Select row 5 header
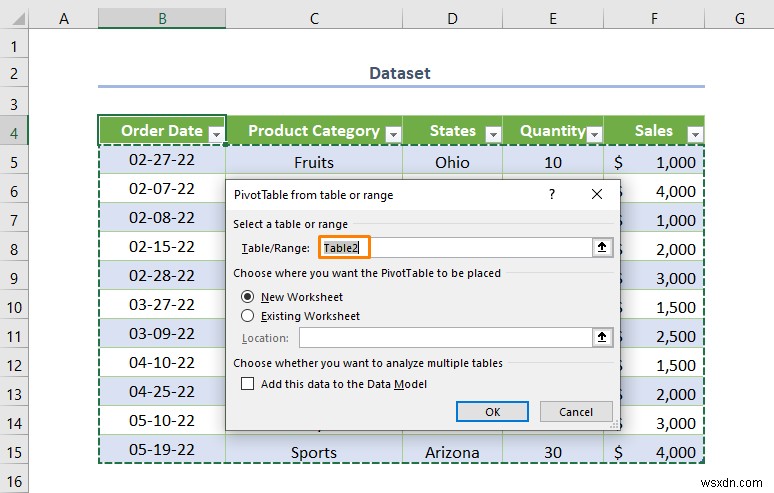Viewport: 774px width, 493px height. coord(14,161)
